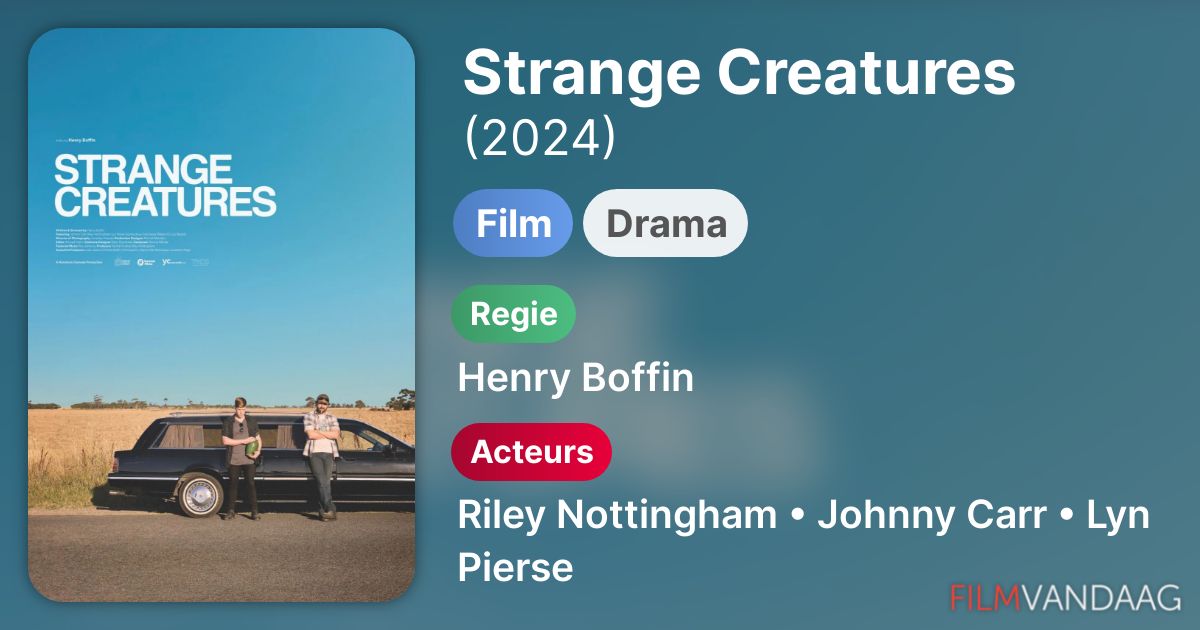Image resolution: width=1200 pixels, height=630 pixels.
Task: Select the Film category badge
Action: [x=513, y=223]
